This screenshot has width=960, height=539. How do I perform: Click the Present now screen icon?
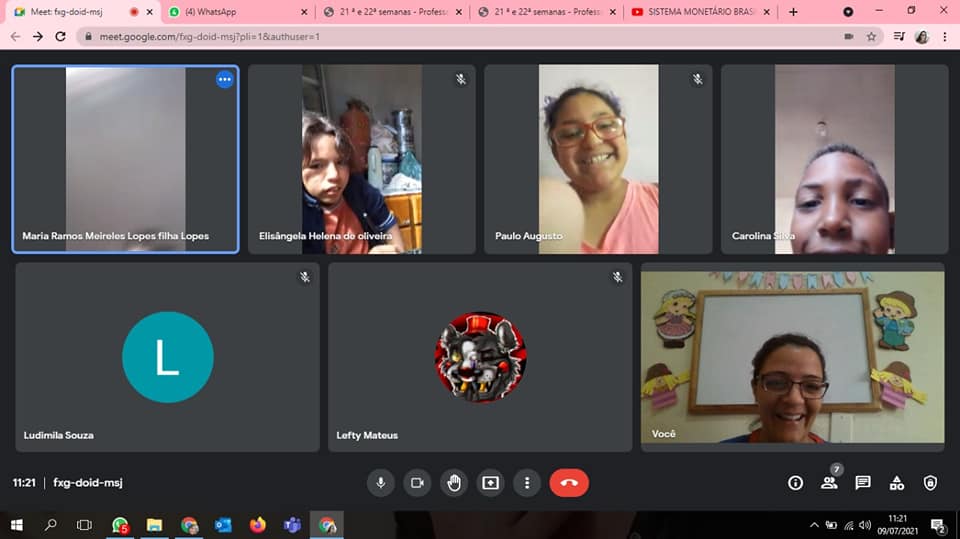pyautogui.click(x=490, y=483)
